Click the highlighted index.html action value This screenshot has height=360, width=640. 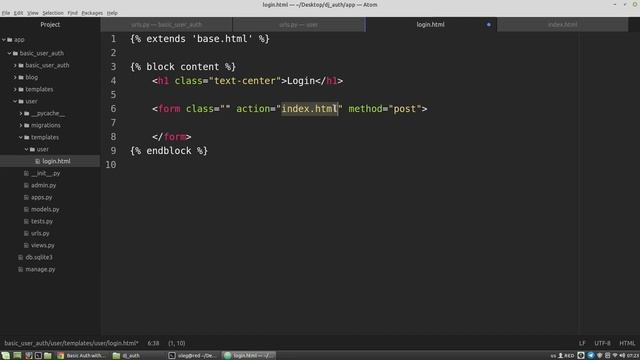(310, 109)
